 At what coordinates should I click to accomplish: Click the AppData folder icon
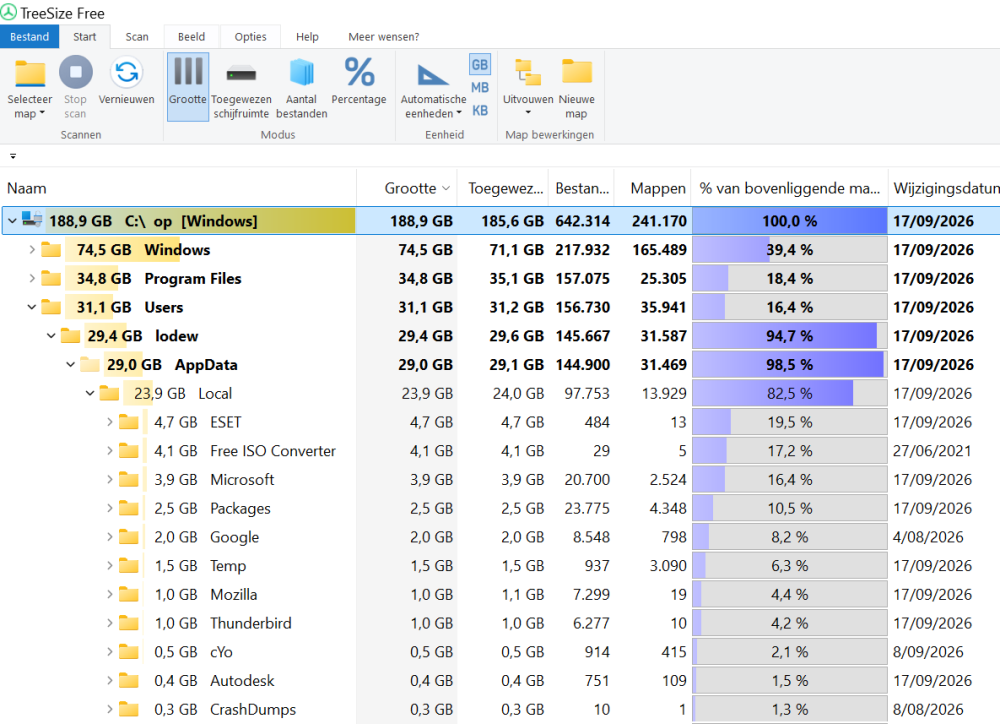(x=90, y=364)
